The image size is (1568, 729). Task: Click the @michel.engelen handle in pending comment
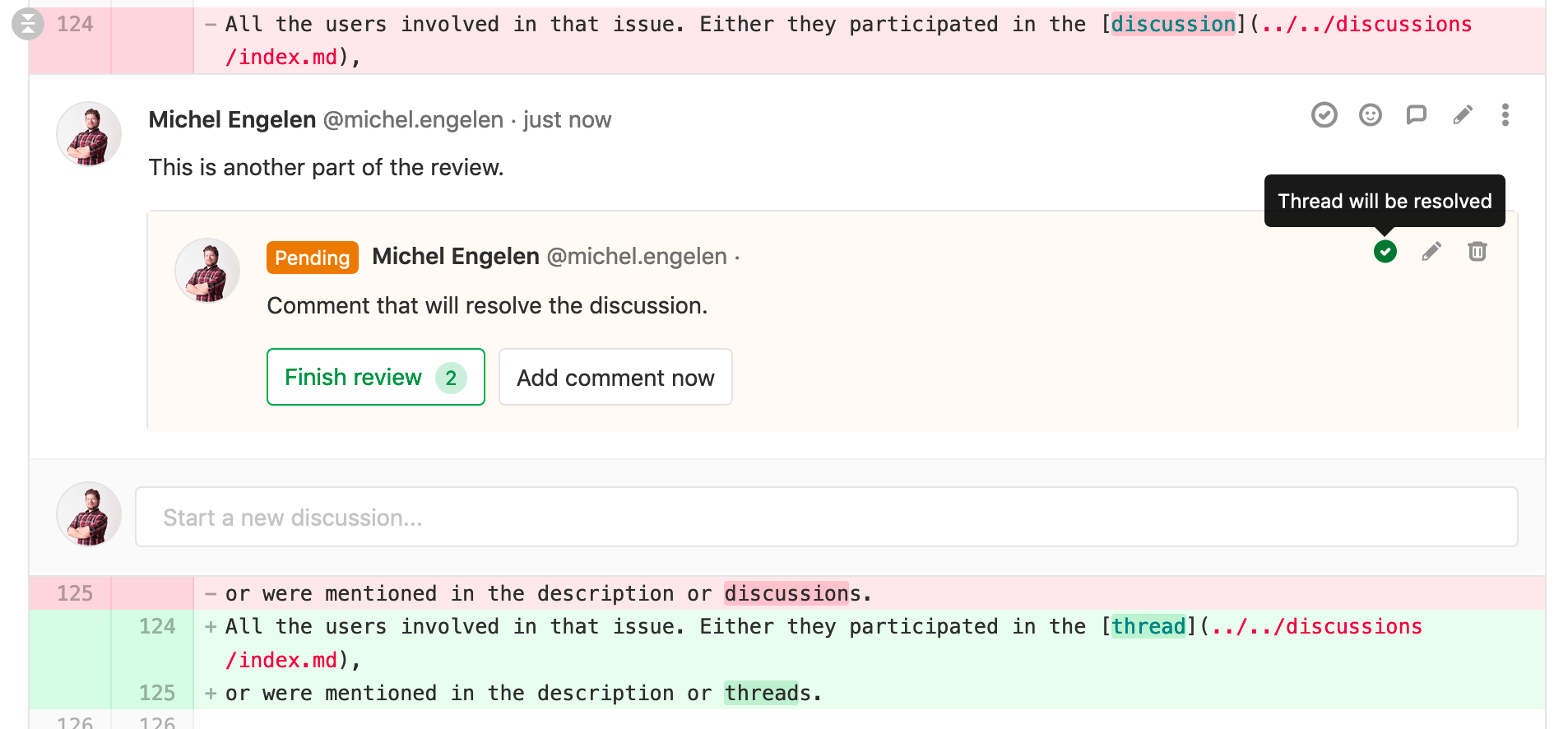point(637,257)
